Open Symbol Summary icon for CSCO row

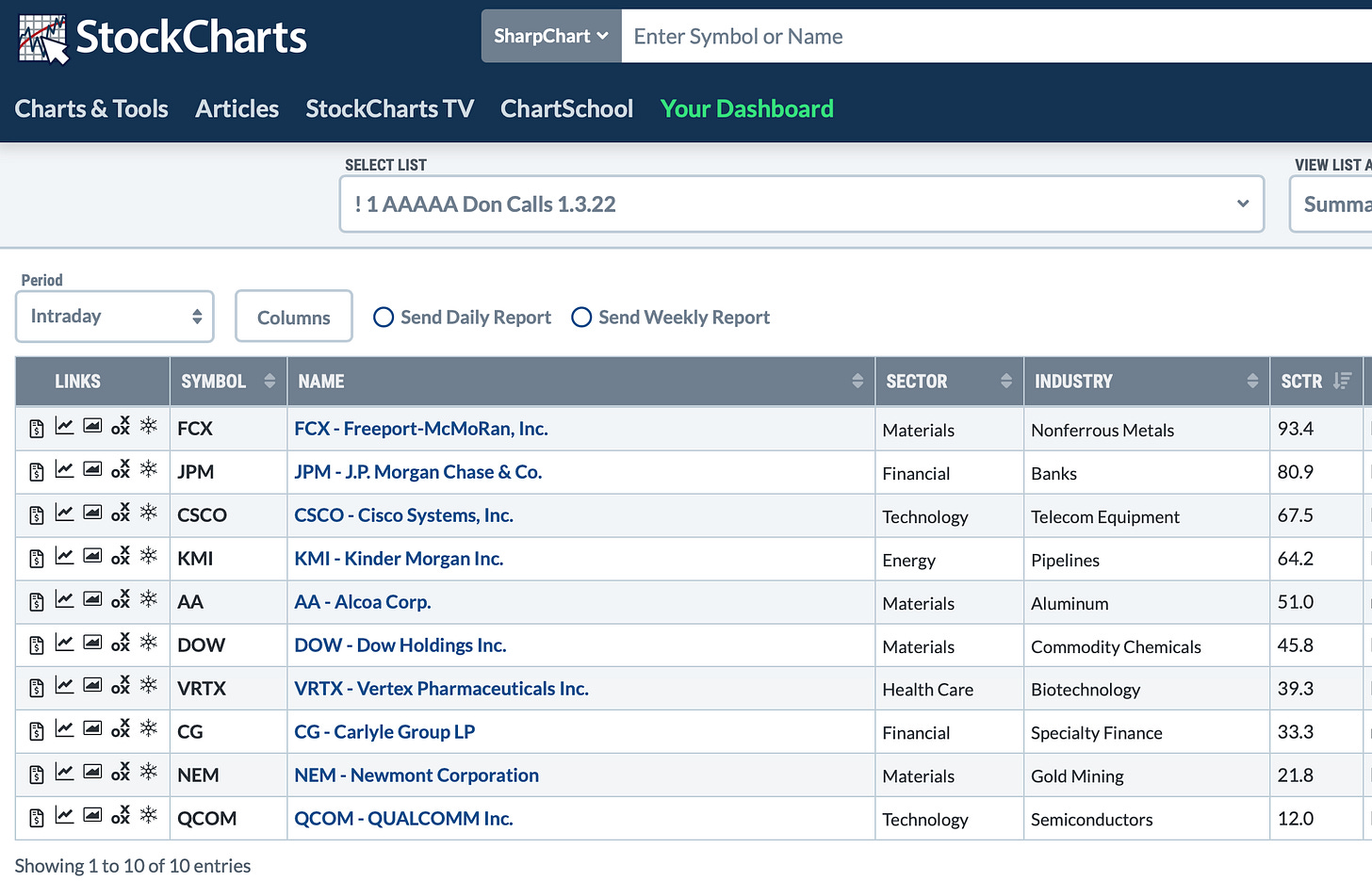37,515
